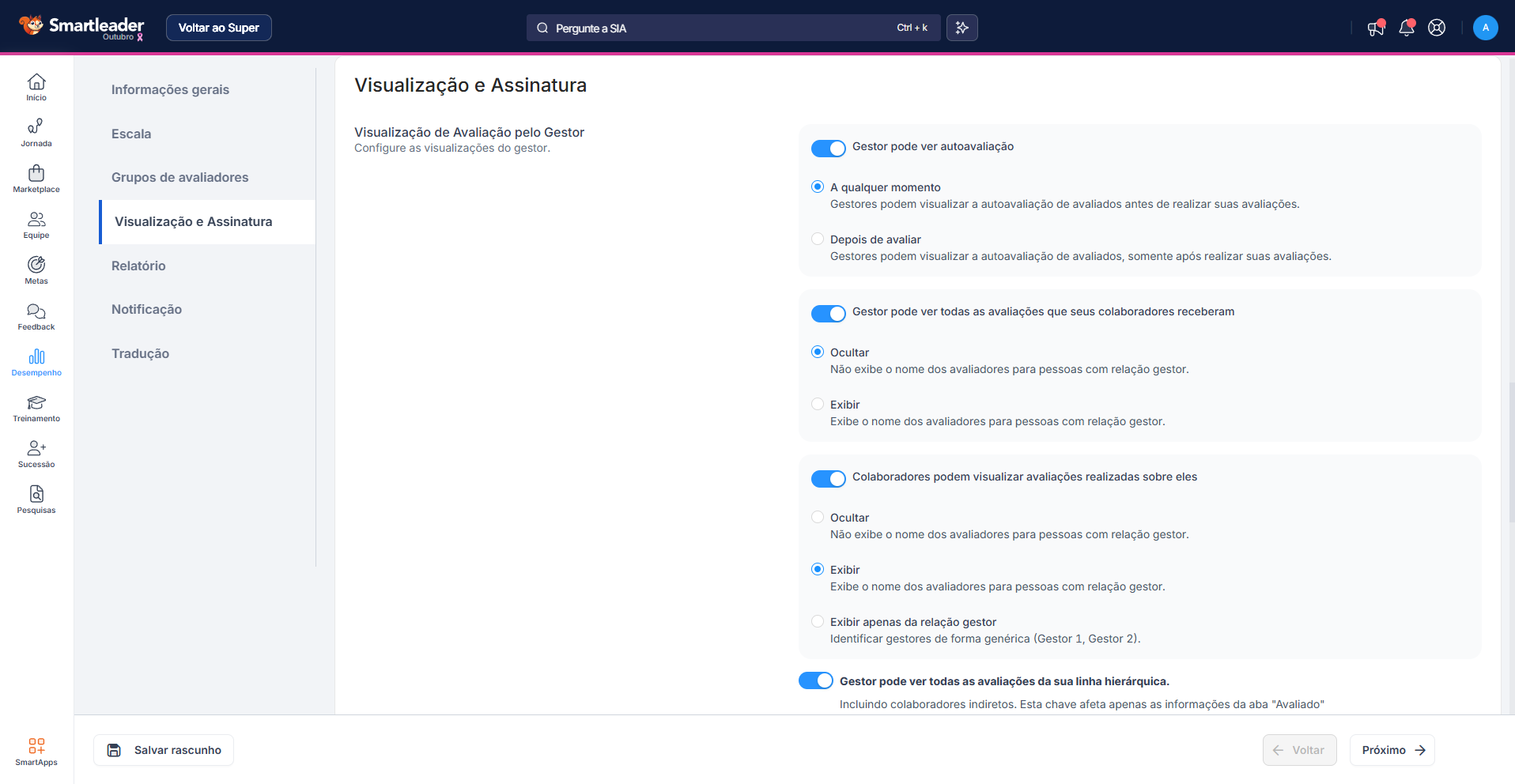Click the SIA sparkle AI assistant icon

pos(962,28)
